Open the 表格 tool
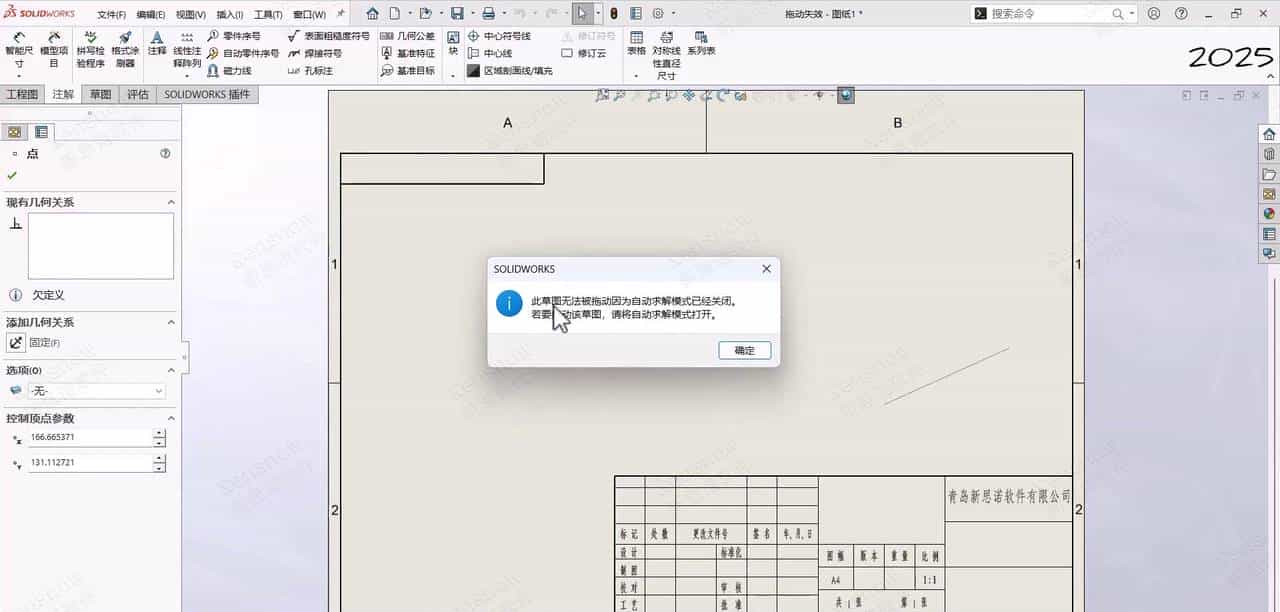1280x612 pixels. point(637,45)
